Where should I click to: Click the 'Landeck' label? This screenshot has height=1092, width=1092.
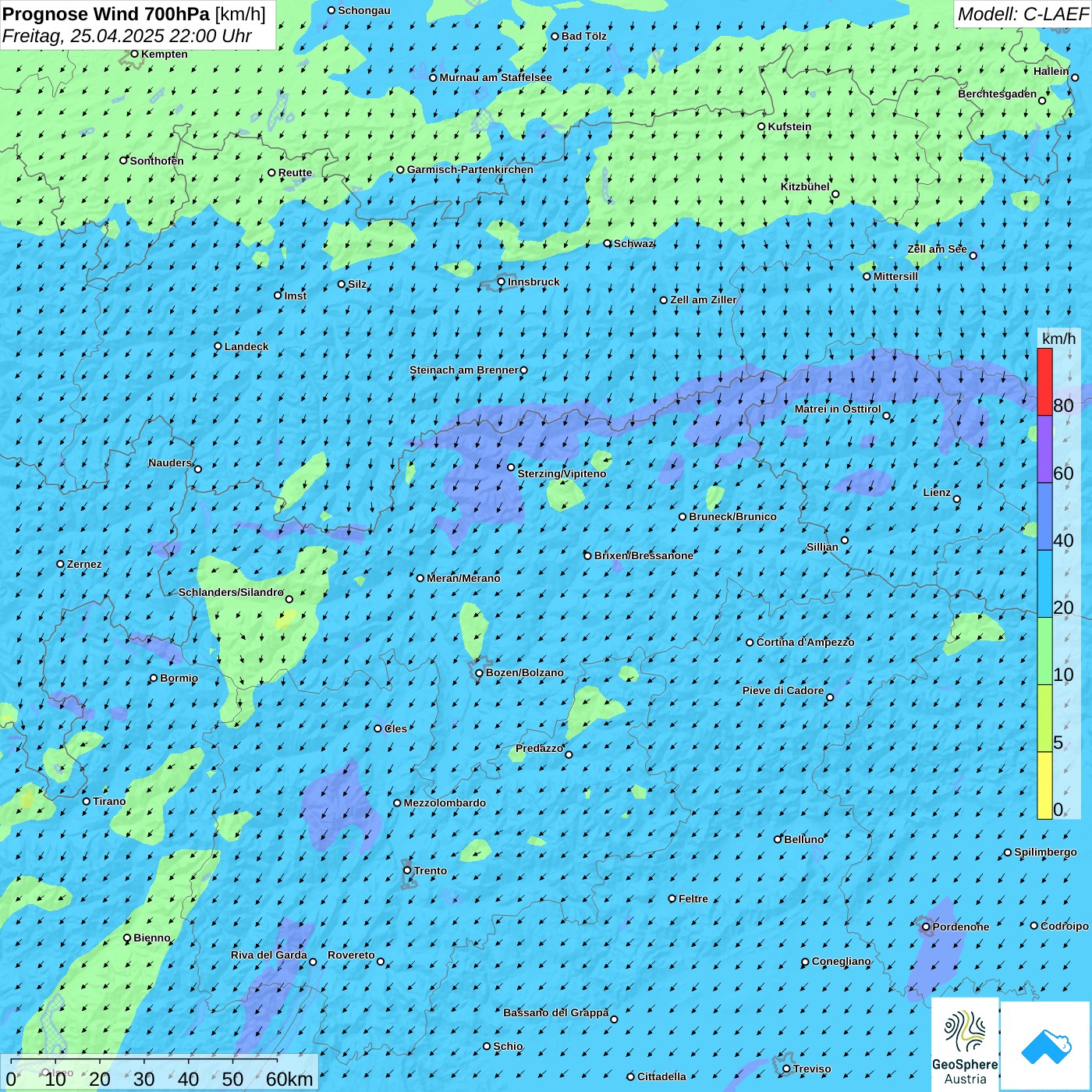click(246, 346)
